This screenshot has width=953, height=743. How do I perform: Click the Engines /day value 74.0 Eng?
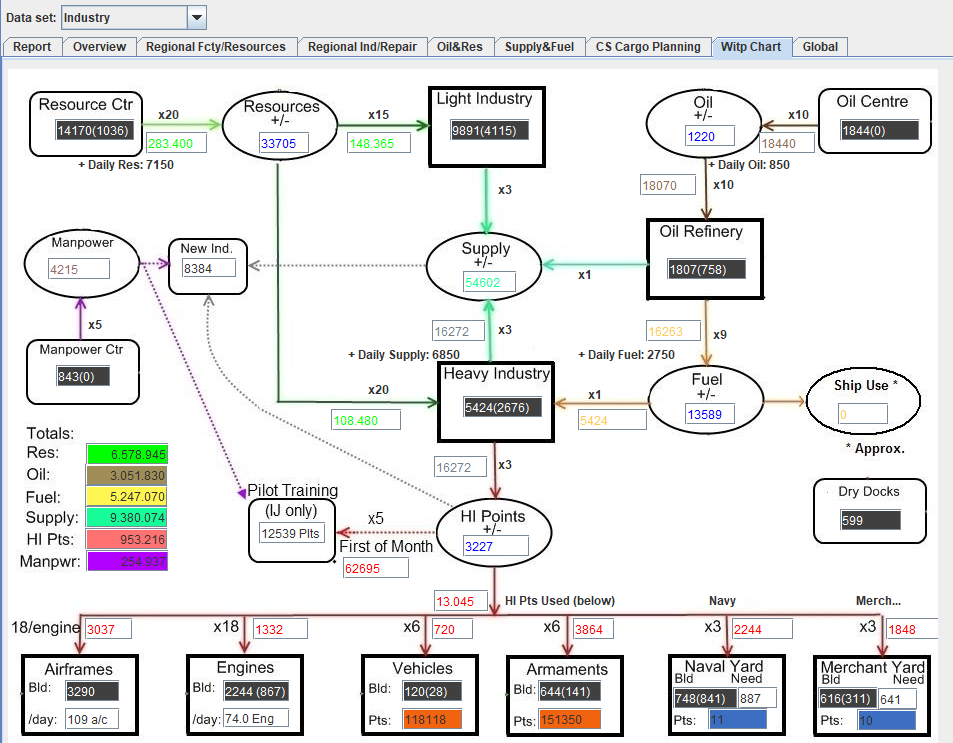pyautogui.click(x=256, y=719)
